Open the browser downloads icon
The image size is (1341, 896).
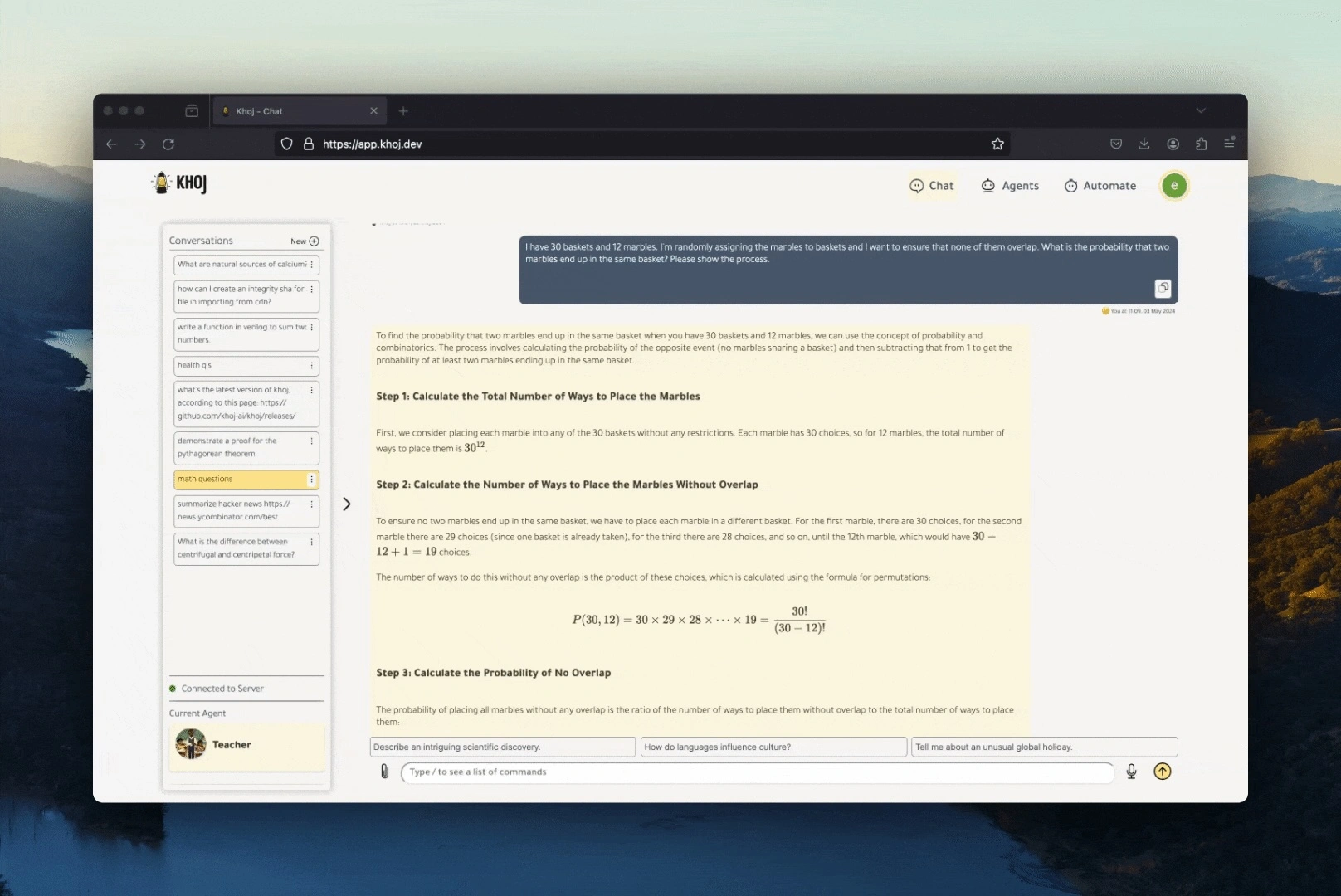tap(1144, 143)
